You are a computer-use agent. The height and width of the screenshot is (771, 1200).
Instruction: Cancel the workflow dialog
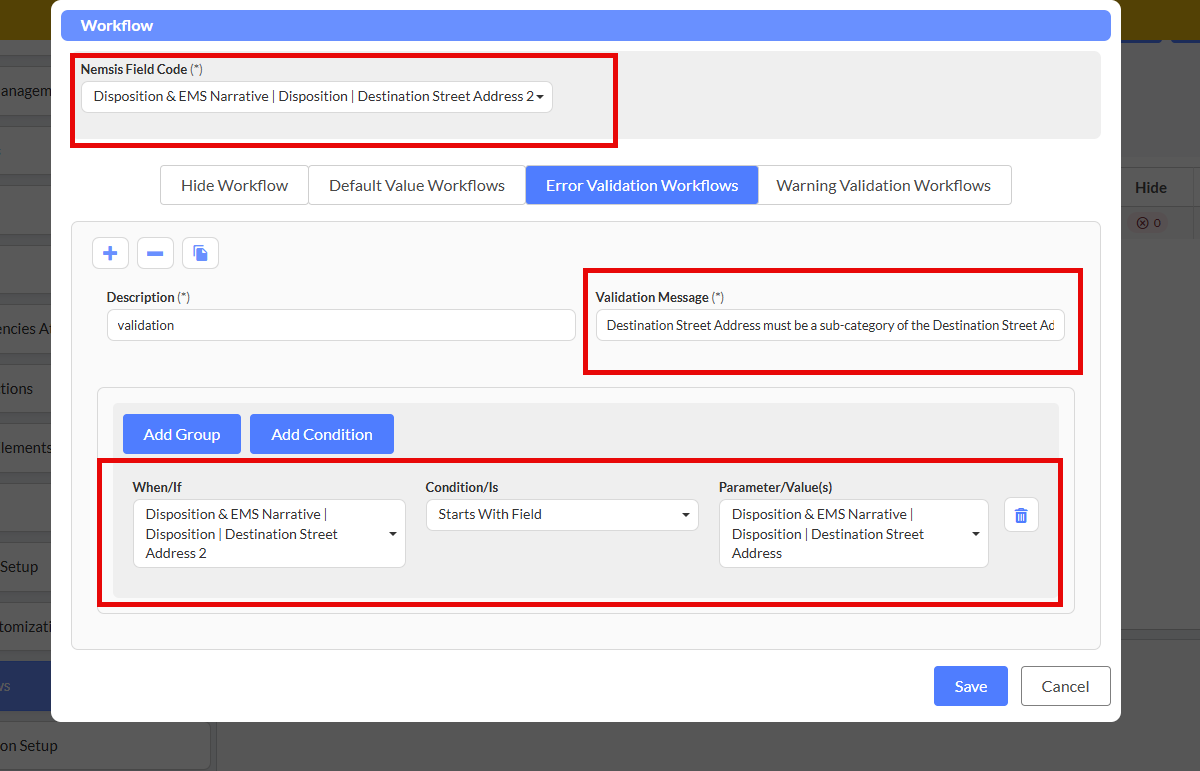(x=1065, y=686)
